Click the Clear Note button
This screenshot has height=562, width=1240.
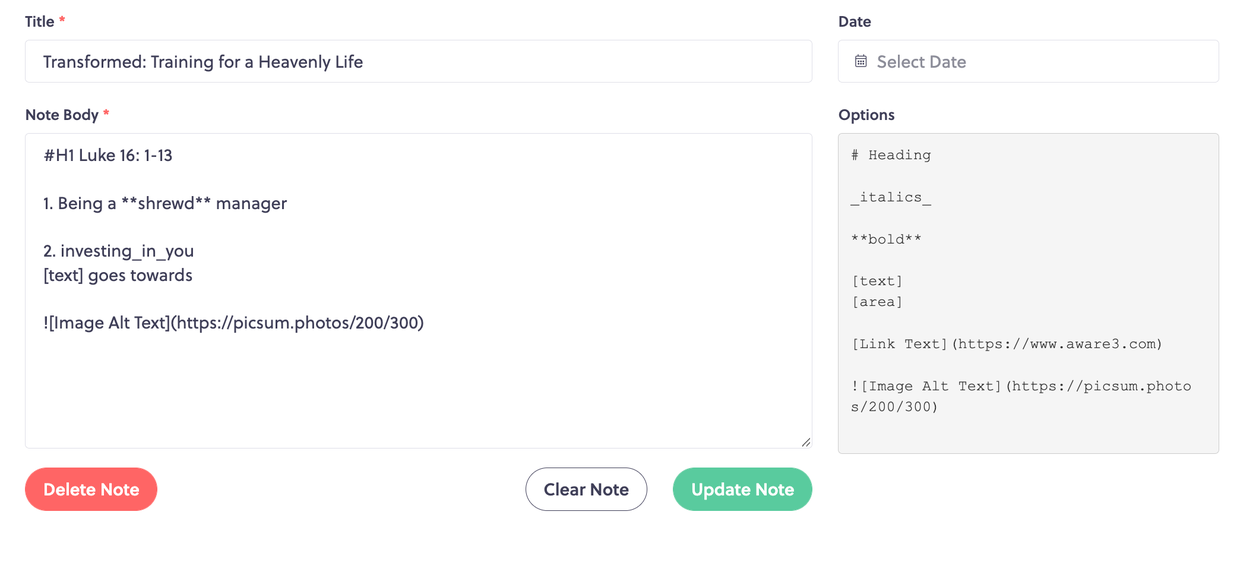click(586, 489)
